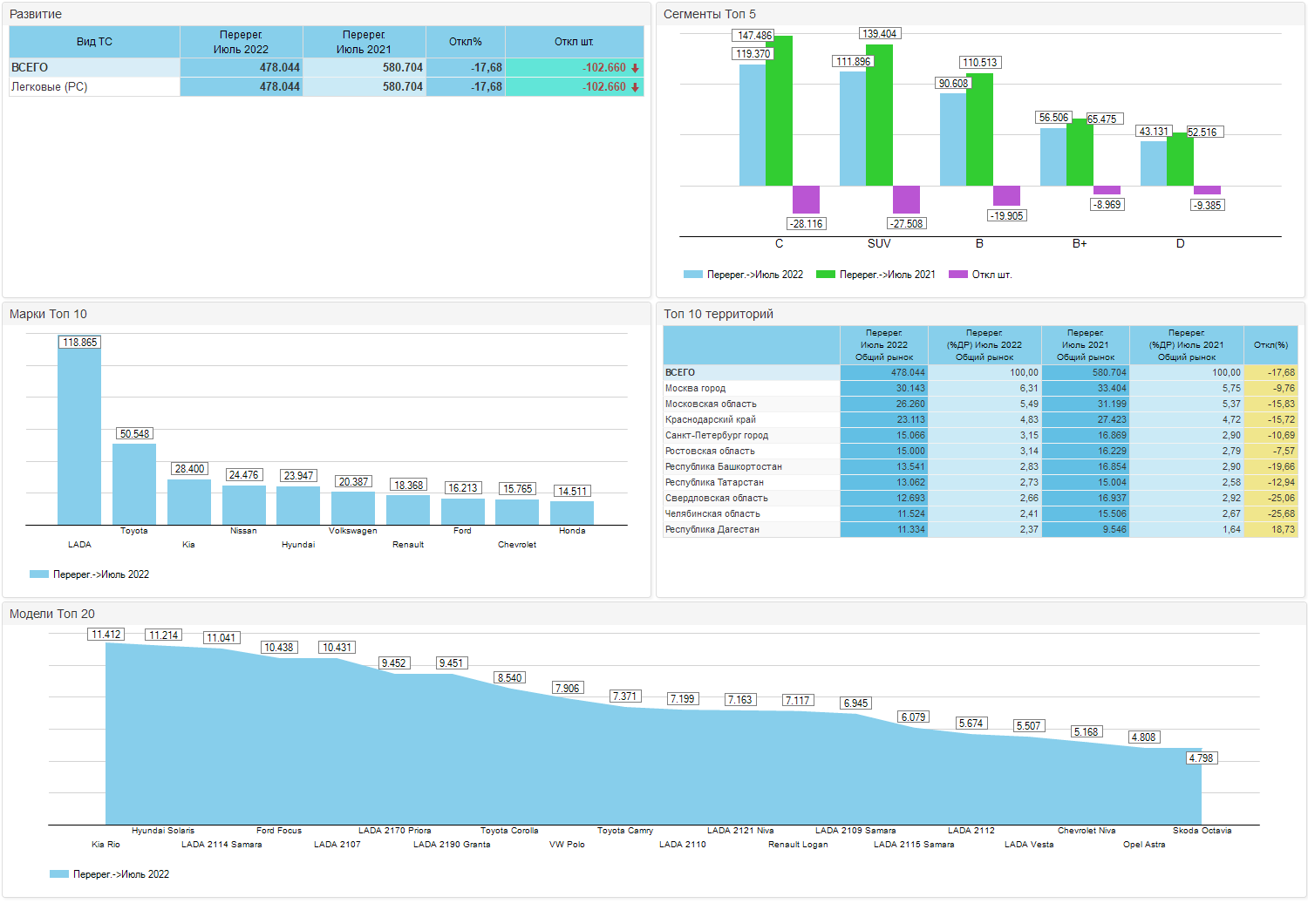This screenshot has width=1308, height=924.
Task: Click the red down arrow in Легковые (РС) row
Action: [x=635, y=87]
